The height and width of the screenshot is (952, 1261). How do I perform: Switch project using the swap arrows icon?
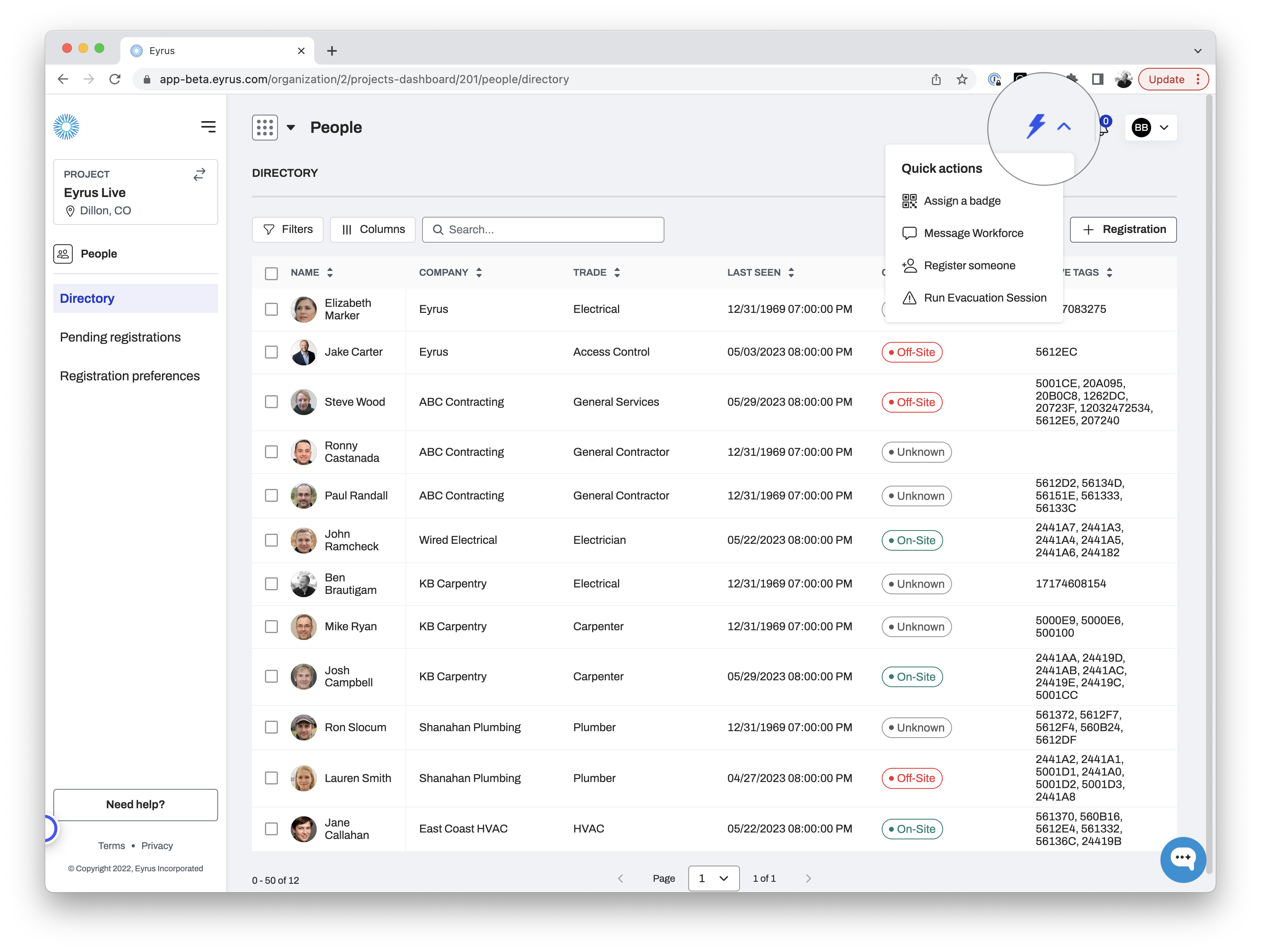[199, 174]
